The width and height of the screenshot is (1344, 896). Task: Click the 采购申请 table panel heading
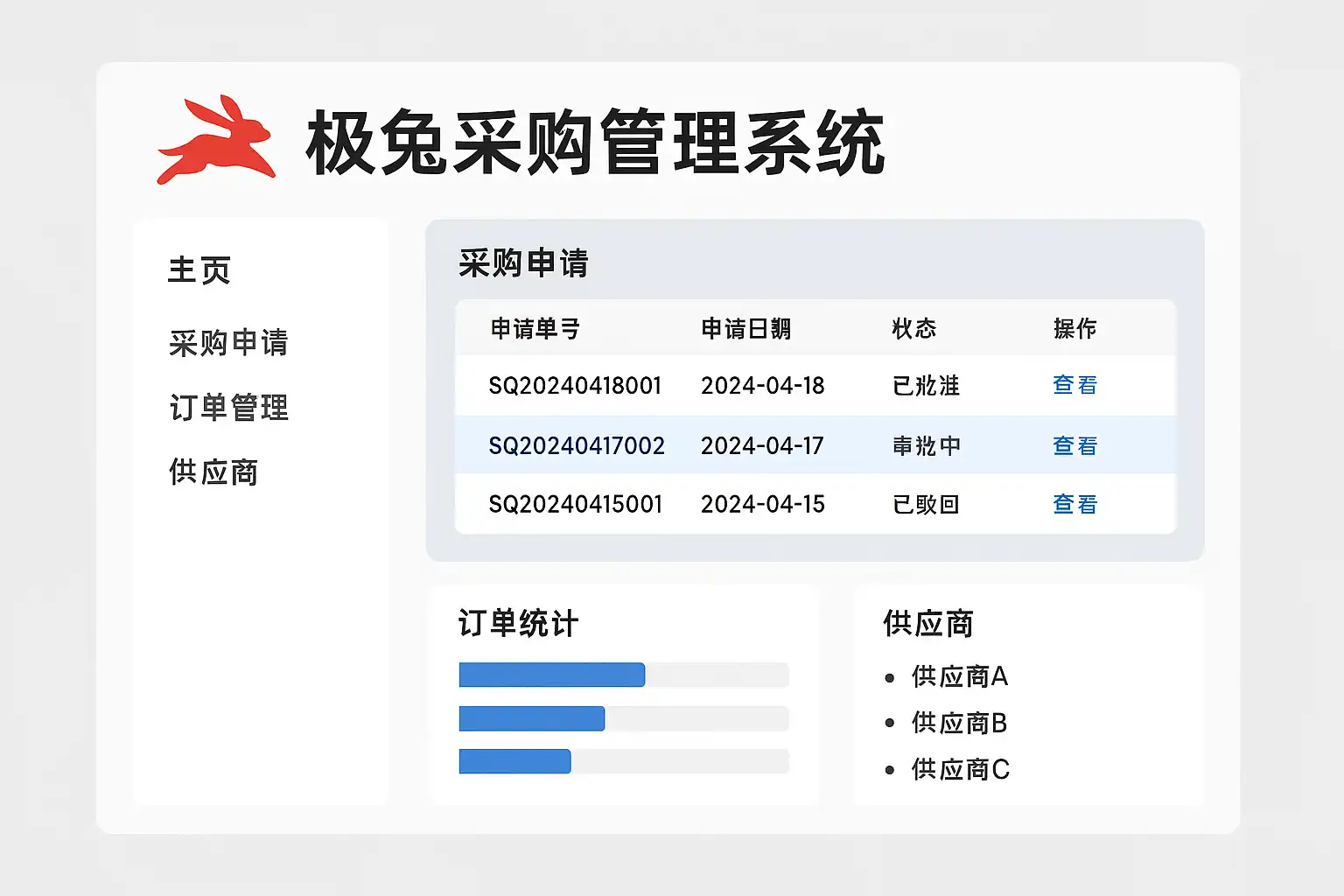click(523, 263)
